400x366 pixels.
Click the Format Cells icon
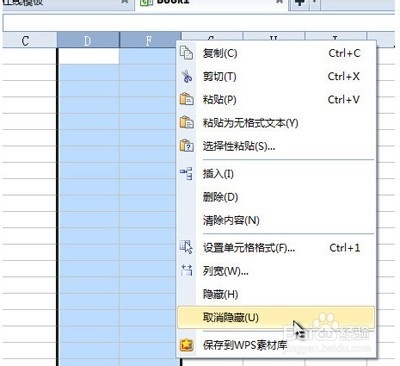186,247
